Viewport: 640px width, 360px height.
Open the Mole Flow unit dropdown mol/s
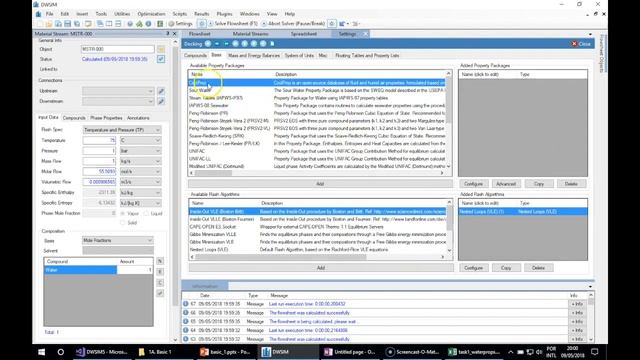140,171
